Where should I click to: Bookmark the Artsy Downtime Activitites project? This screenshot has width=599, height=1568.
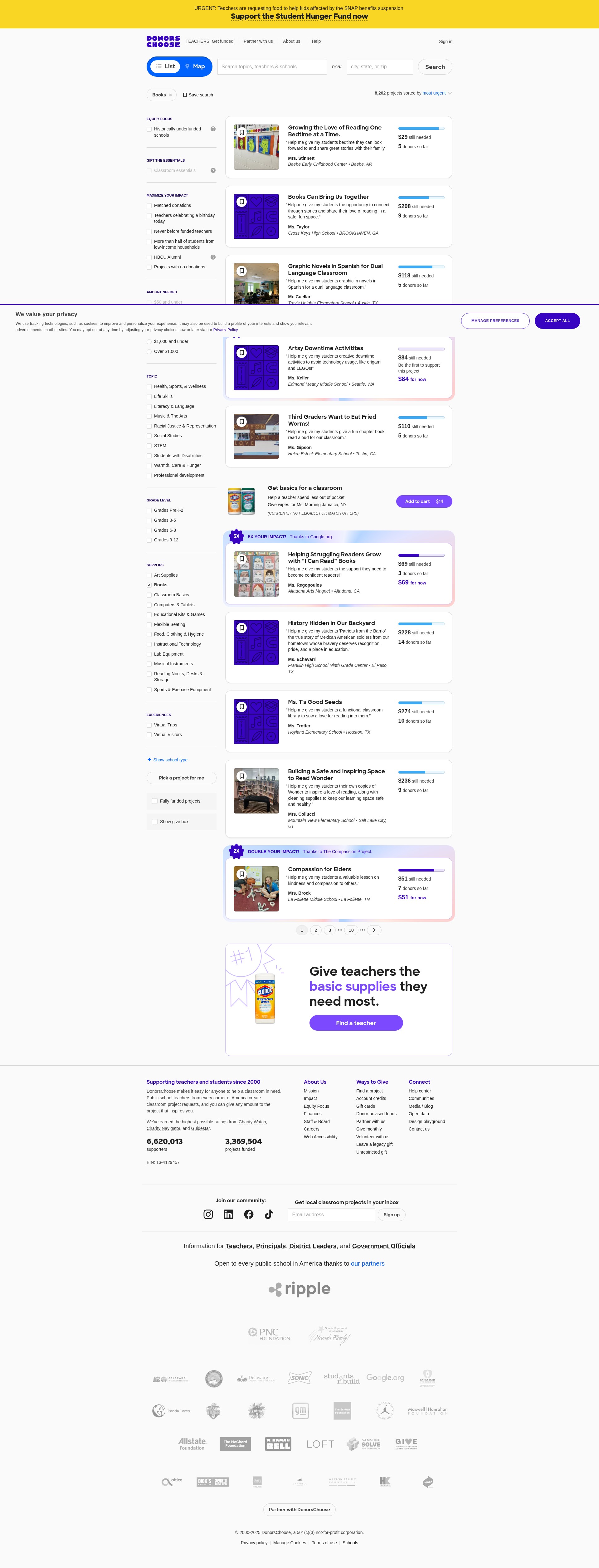[242, 353]
